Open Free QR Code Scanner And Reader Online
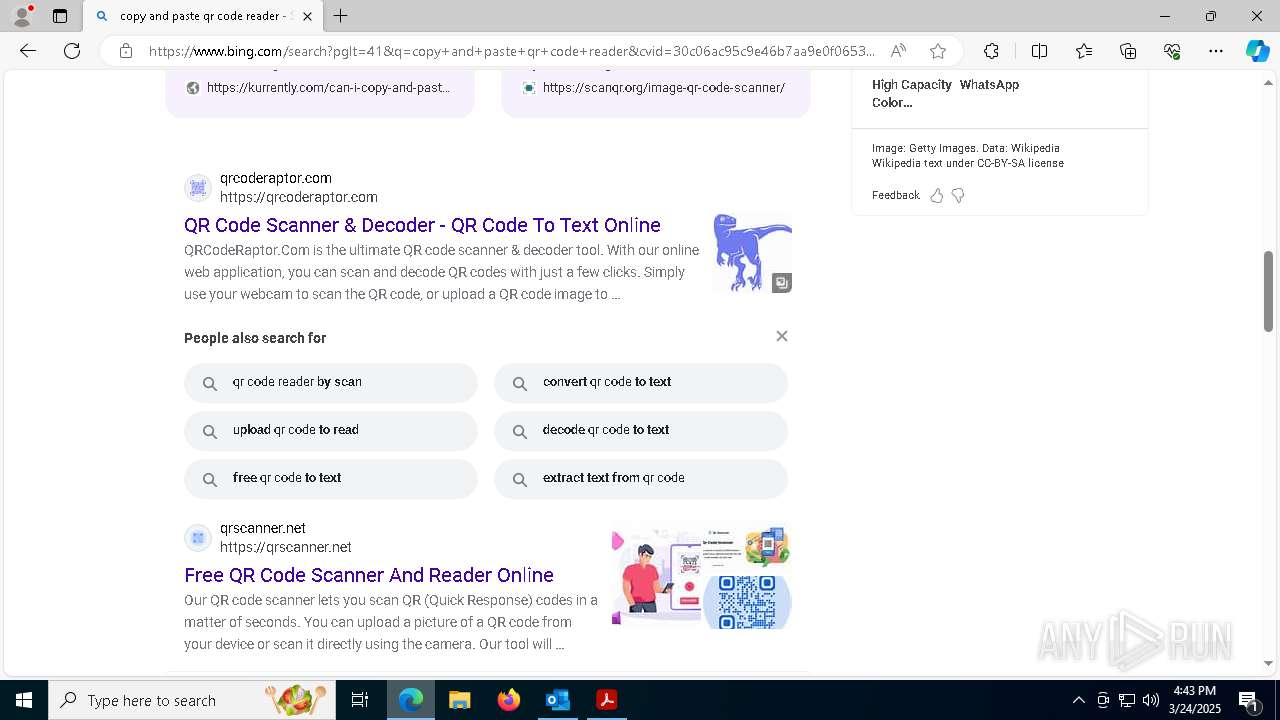 click(369, 575)
